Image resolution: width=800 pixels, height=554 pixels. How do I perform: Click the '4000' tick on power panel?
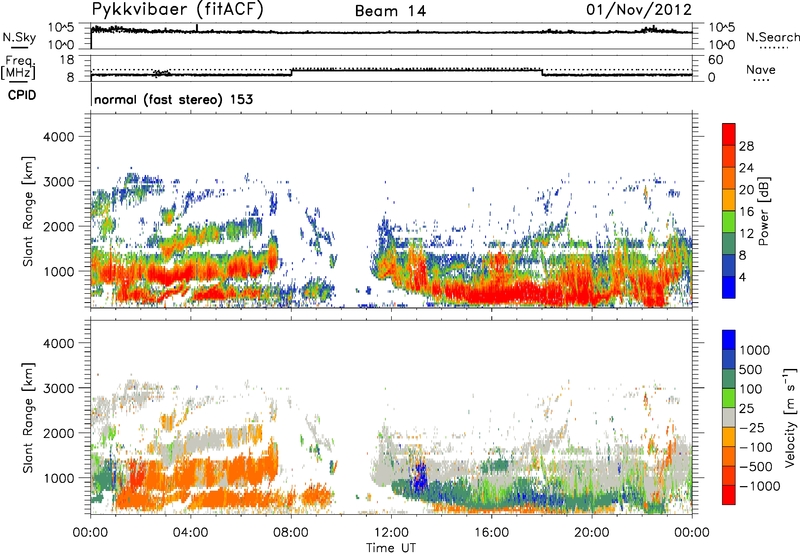(x=58, y=137)
